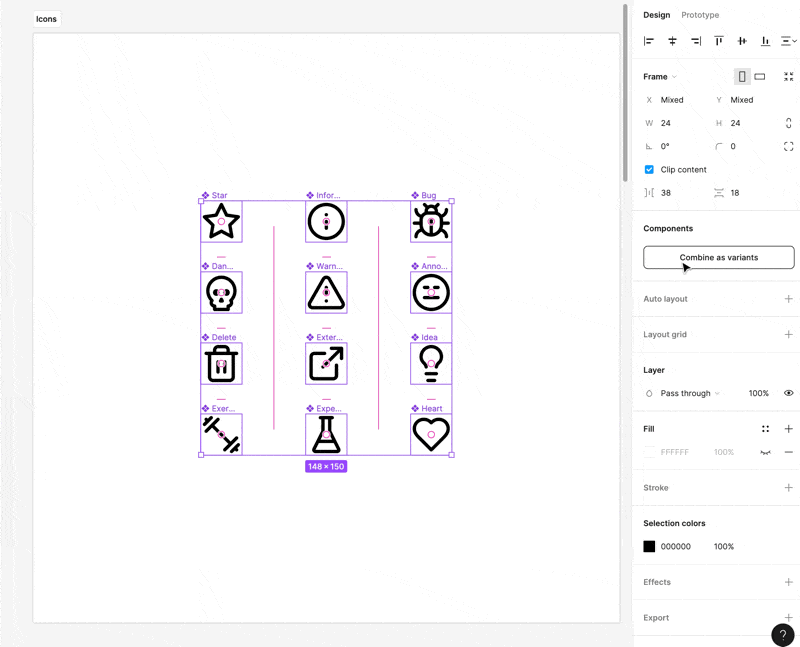Select the align horizontal centers icon
Viewport: 800px width, 647px height.
pos(672,40)
